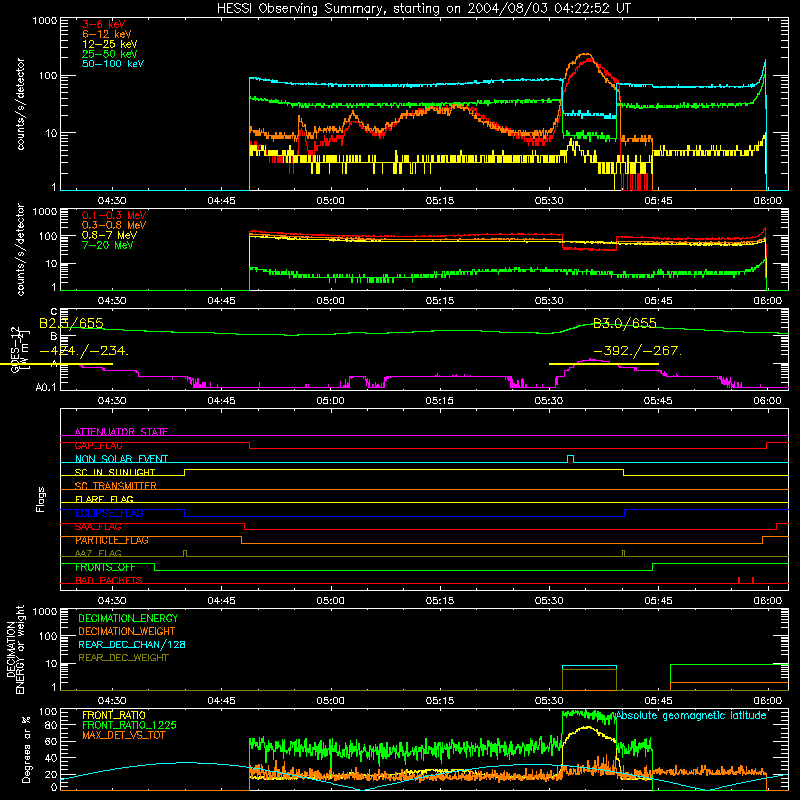Click the yellow flare bar below '-424./-234.'

[56, 364]
